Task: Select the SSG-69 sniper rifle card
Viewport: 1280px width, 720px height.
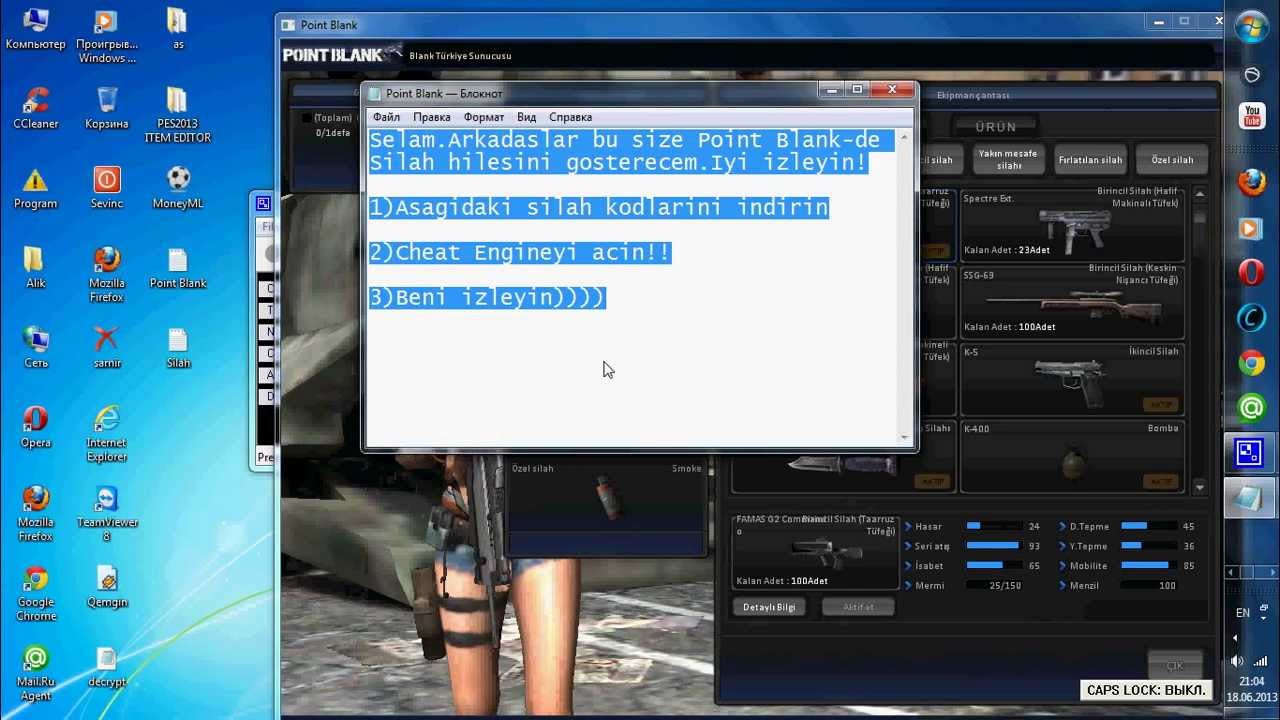Action: click(1072, 302)
